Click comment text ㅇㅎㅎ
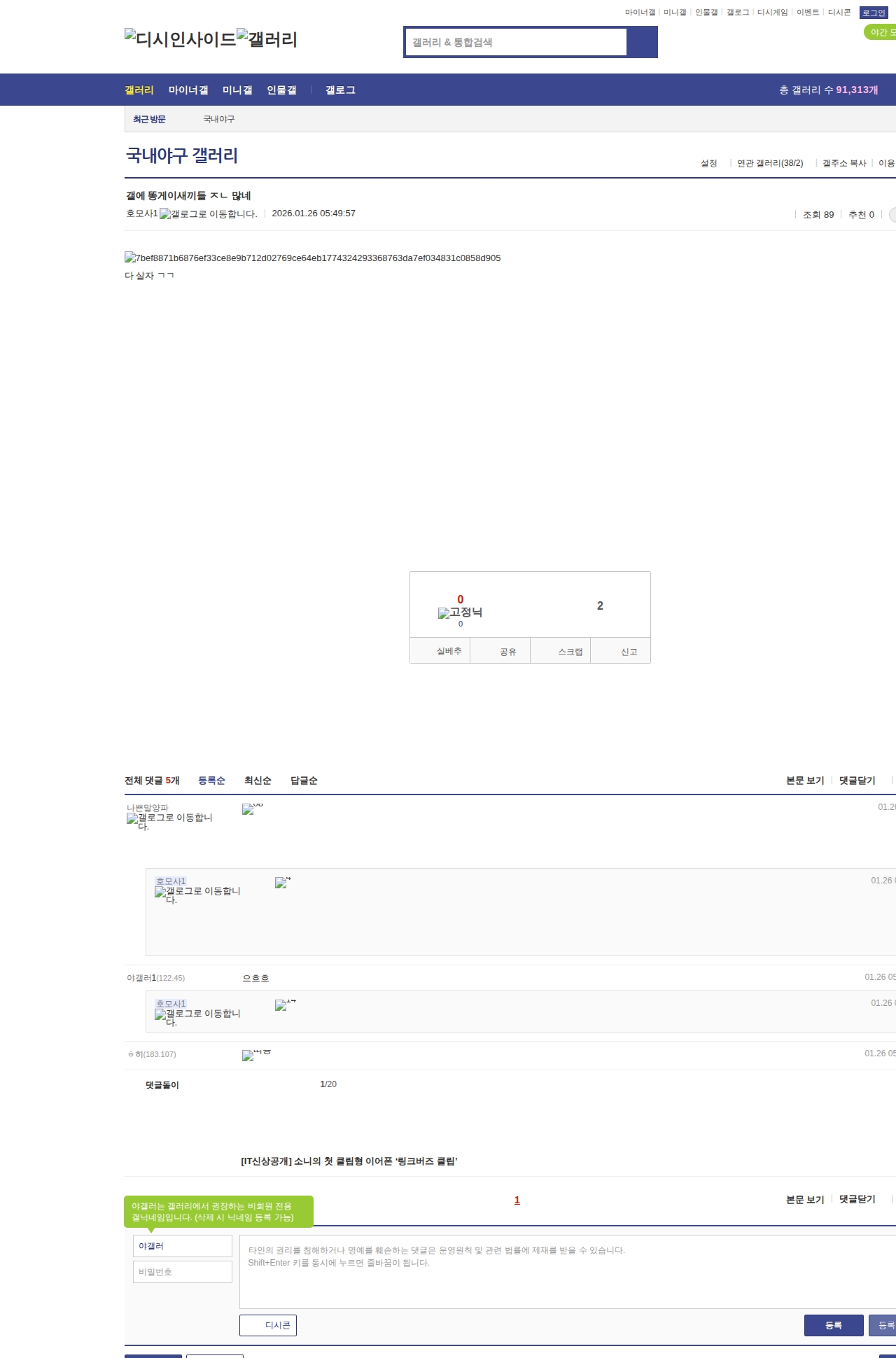The image size is (896, 1358). click(255, 978)
